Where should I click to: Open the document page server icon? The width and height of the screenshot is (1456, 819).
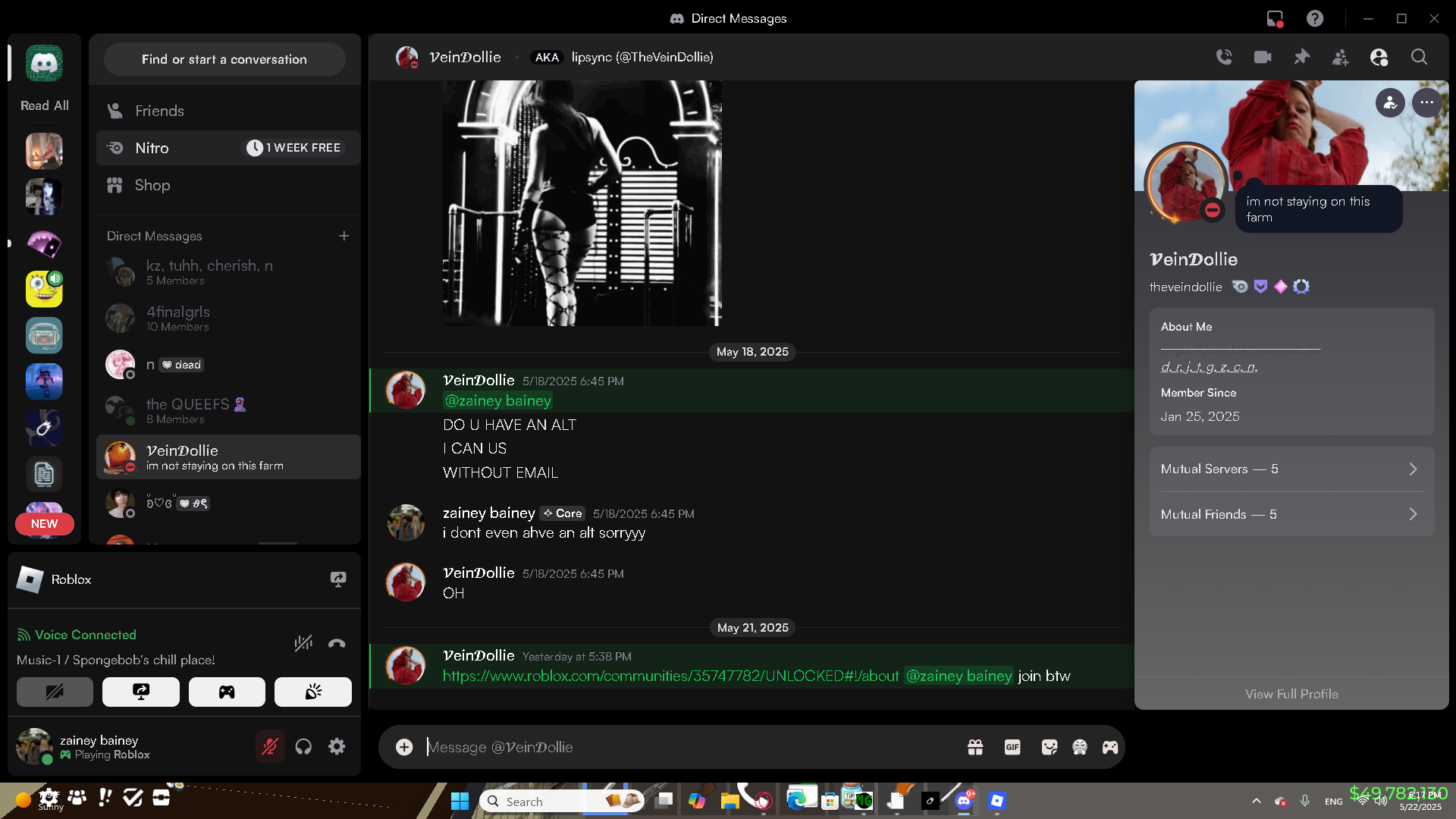click(x=44, y=474)
